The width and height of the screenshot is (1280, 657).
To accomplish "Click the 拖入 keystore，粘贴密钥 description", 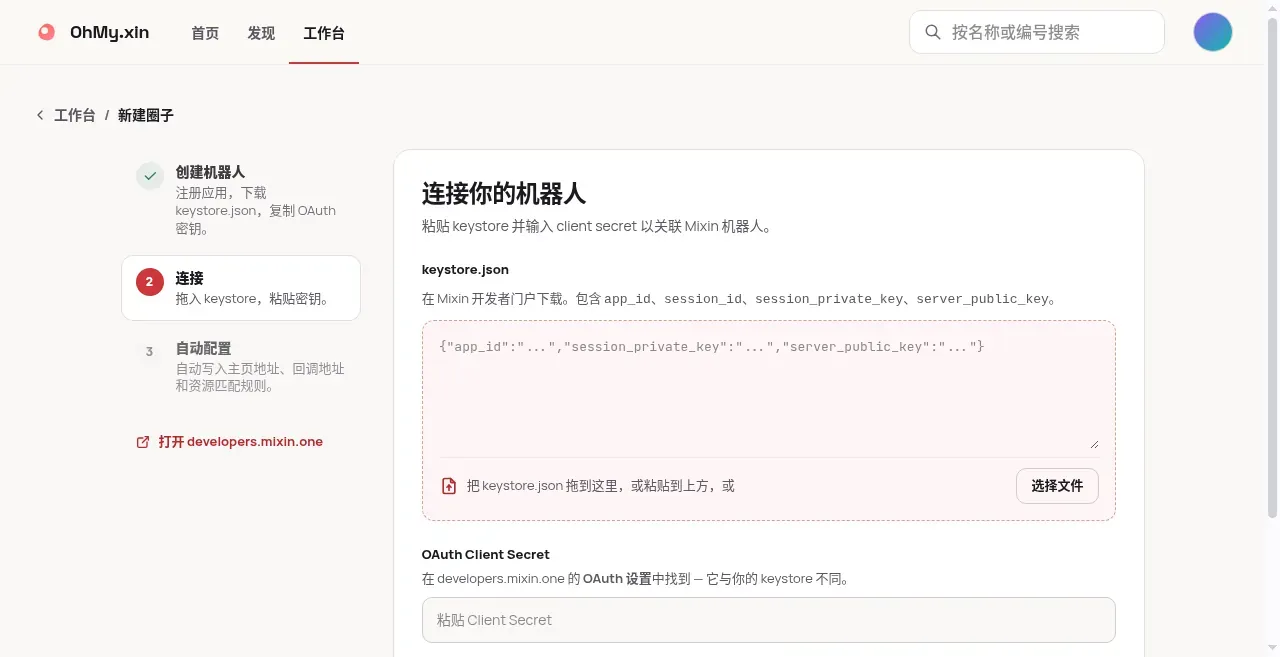I will tap(252, 298).
